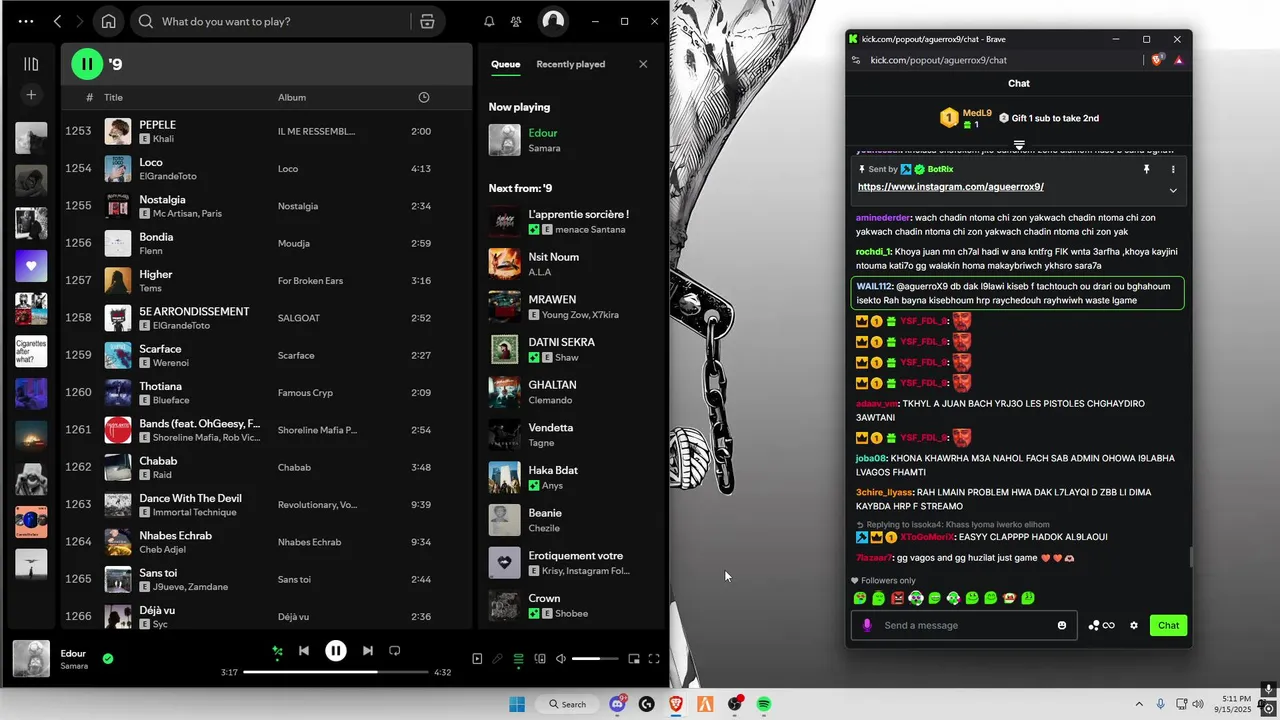Image resolution: width=1280 pixels, height=720 pixels.
Task: Click the green saved checkmark beside Edour
Action: pyautogui.click(x=108, y=659)
